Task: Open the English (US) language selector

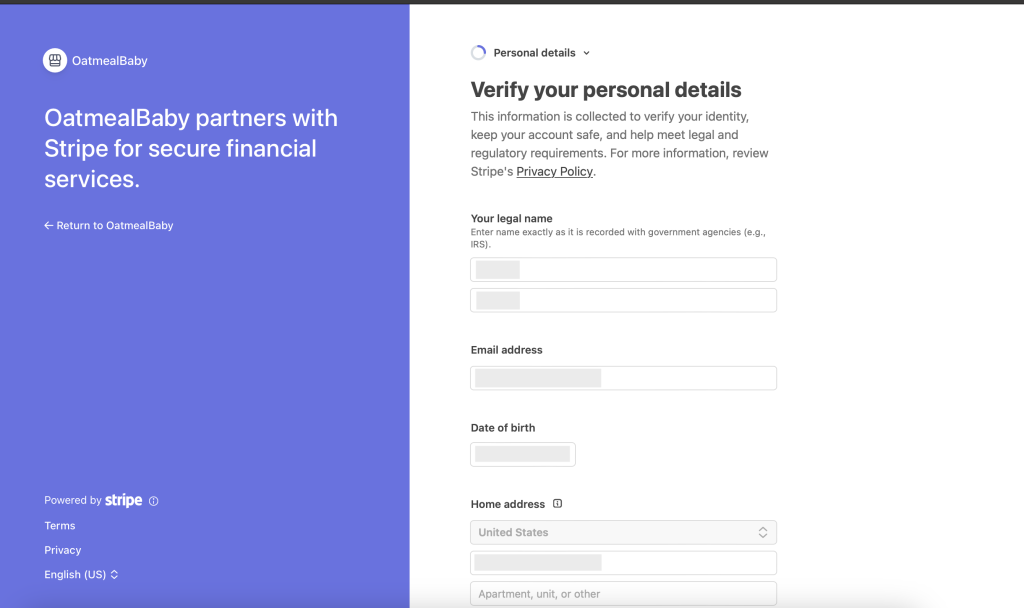Action: point(81,575)
